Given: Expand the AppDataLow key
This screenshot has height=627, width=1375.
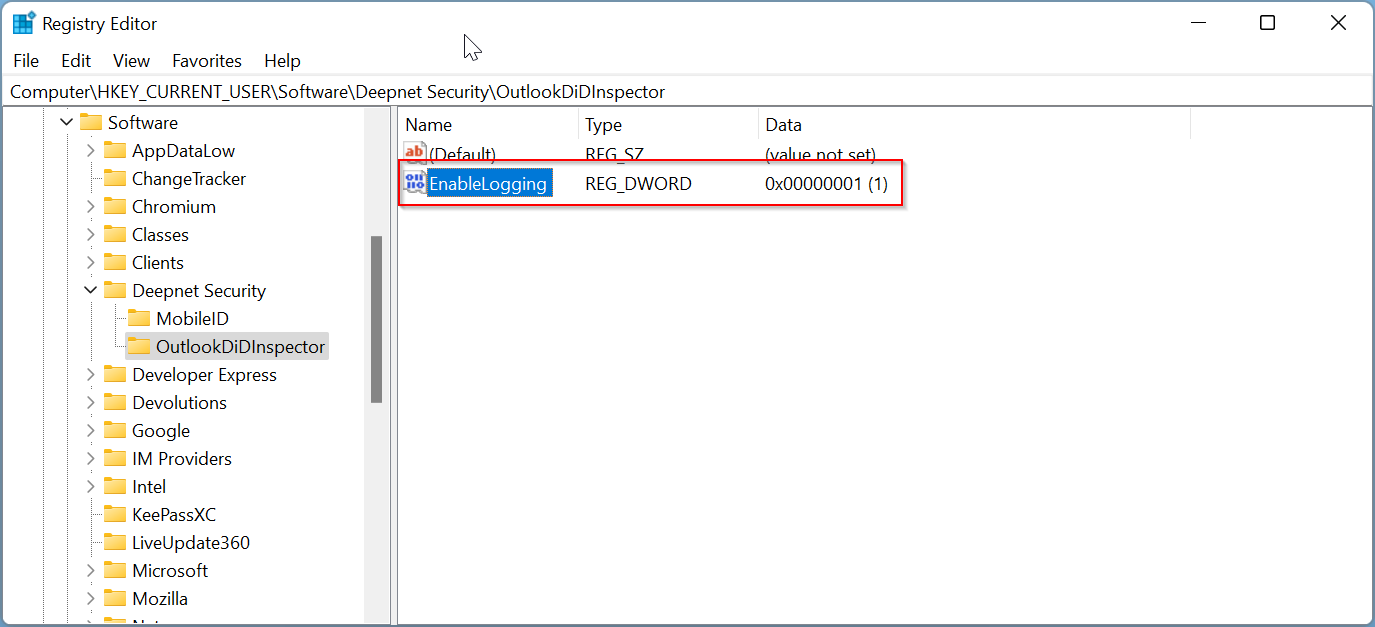Looking at the screenshot, I should pyautogui.click(x=91, y=151).
